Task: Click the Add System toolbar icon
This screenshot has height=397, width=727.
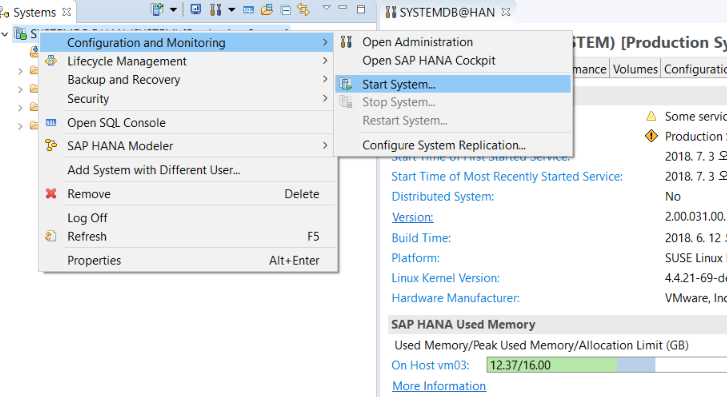Action: coord(158,9)
